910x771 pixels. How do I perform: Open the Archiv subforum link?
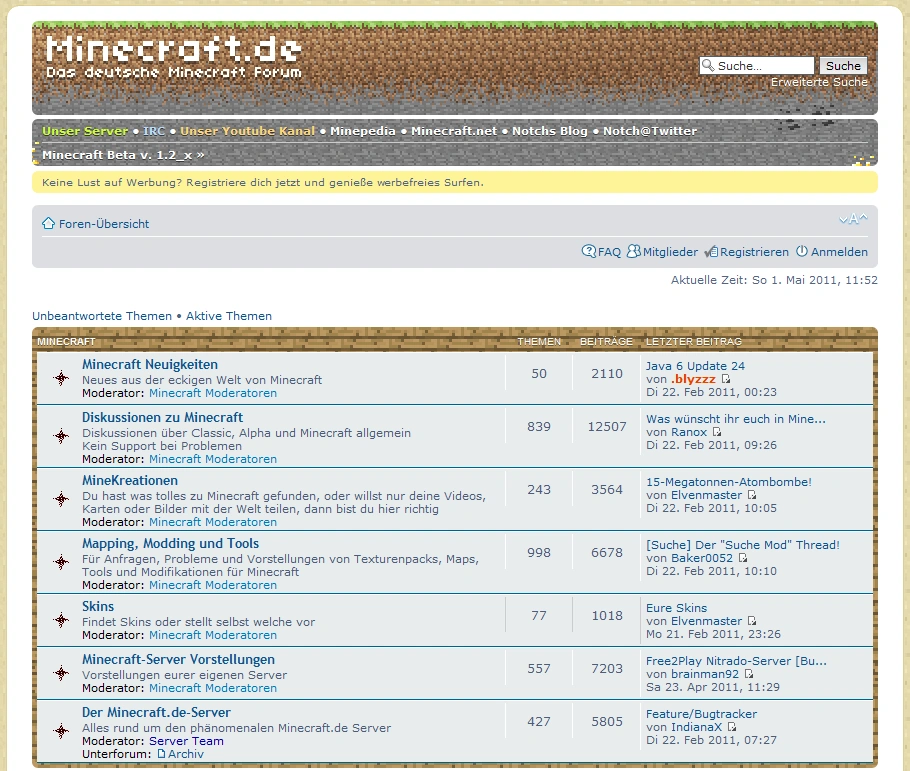pos(186,754)
